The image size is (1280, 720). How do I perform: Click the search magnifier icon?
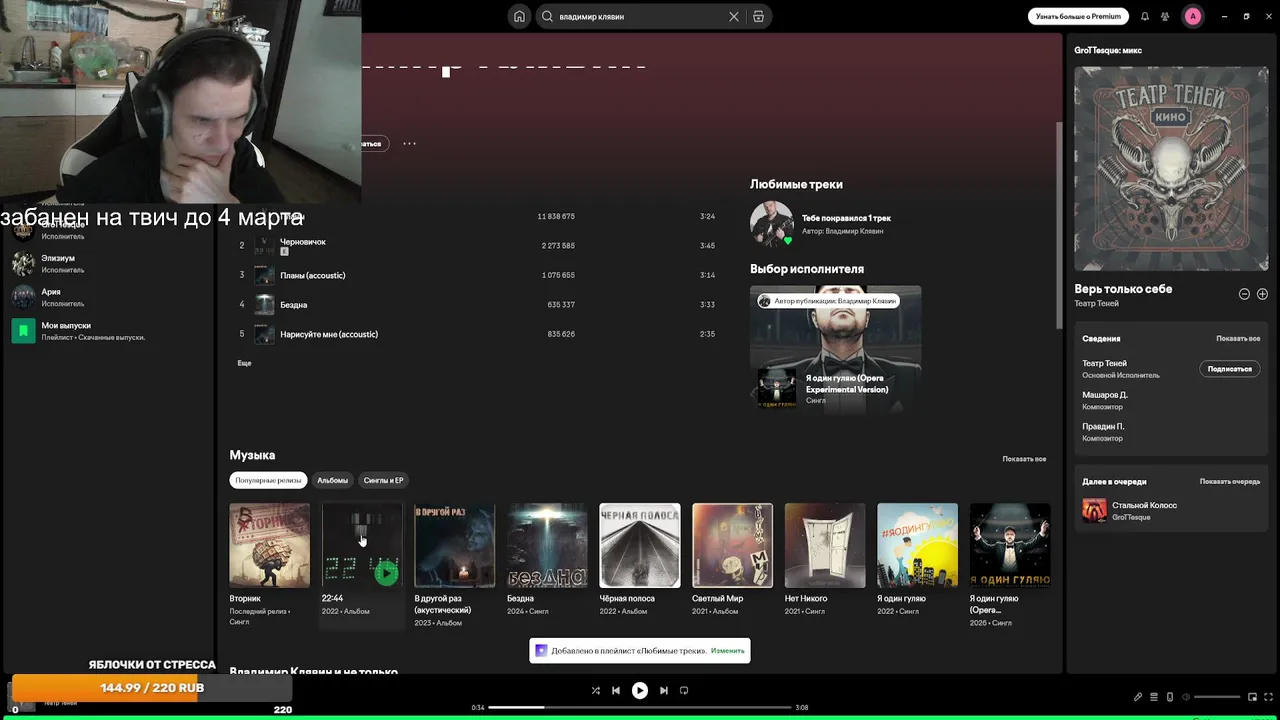pos(547,16)
